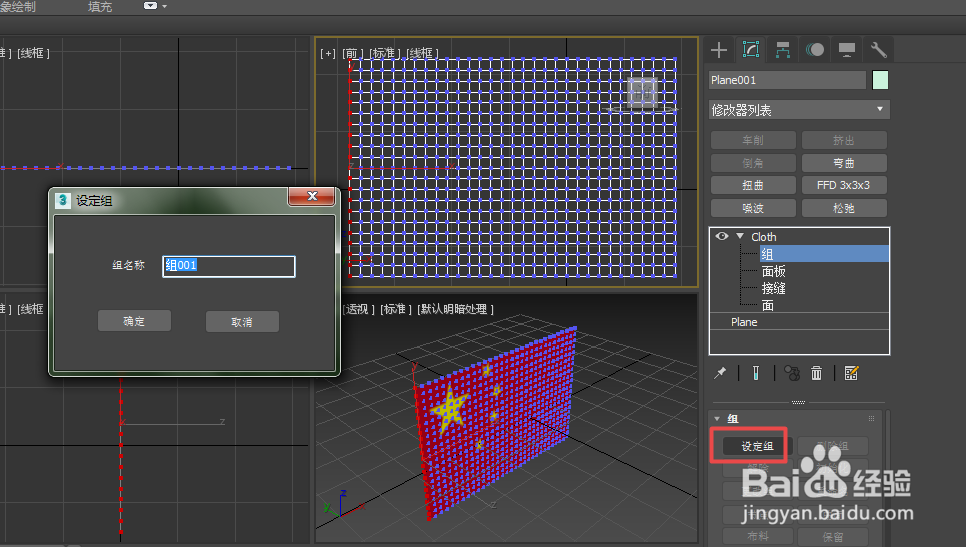Apply the 松弛 modifier button

[x=843, y=208]
